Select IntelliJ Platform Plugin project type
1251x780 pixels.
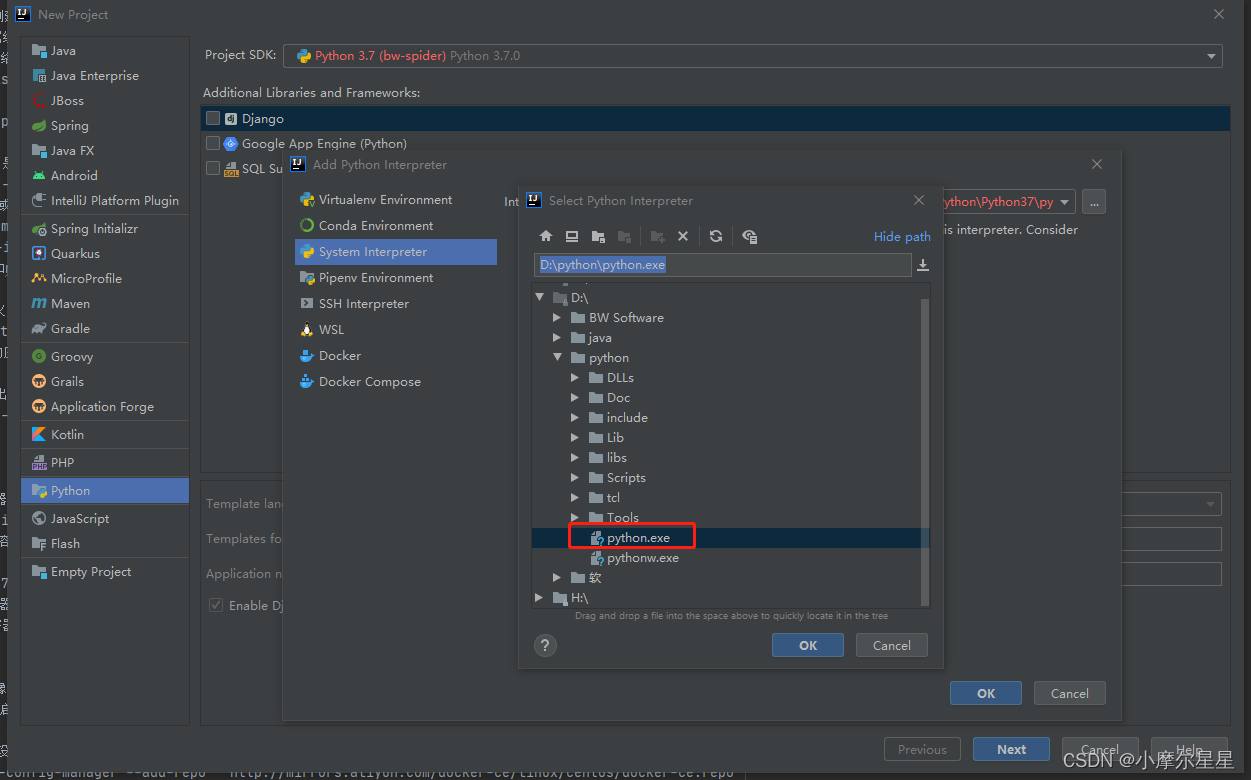[105, 201]
